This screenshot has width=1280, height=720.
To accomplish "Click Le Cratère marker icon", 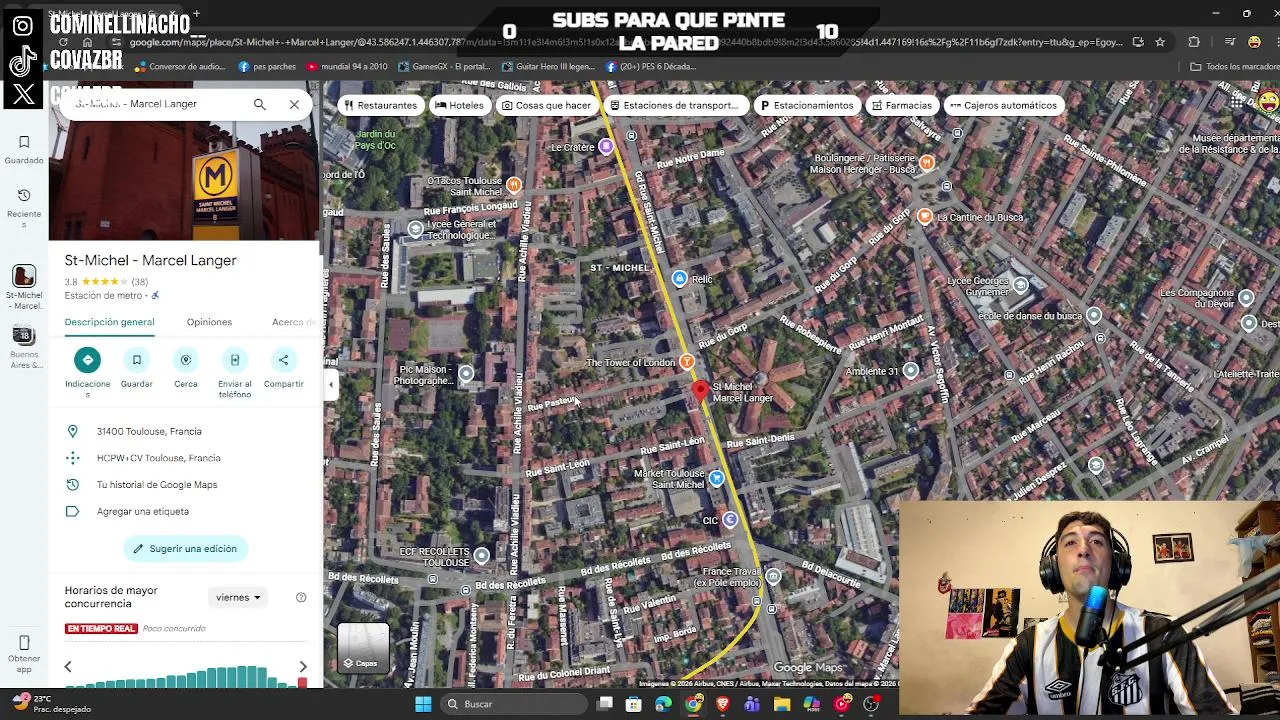I will (x=605, y=147).
